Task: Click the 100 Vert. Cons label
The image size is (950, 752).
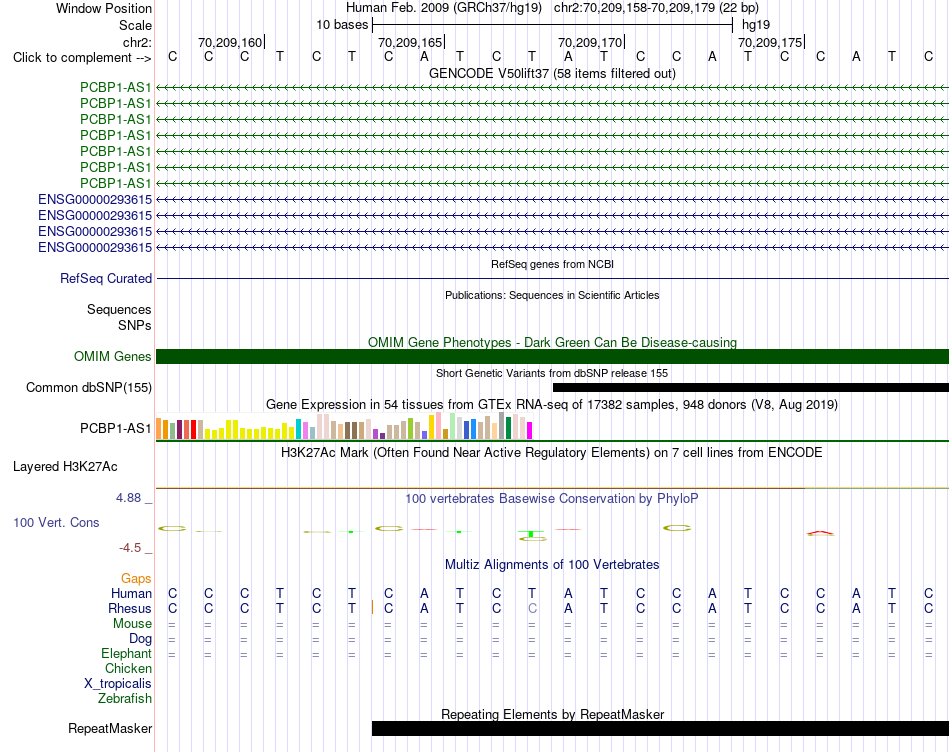Action: click(x=56, y=522)
